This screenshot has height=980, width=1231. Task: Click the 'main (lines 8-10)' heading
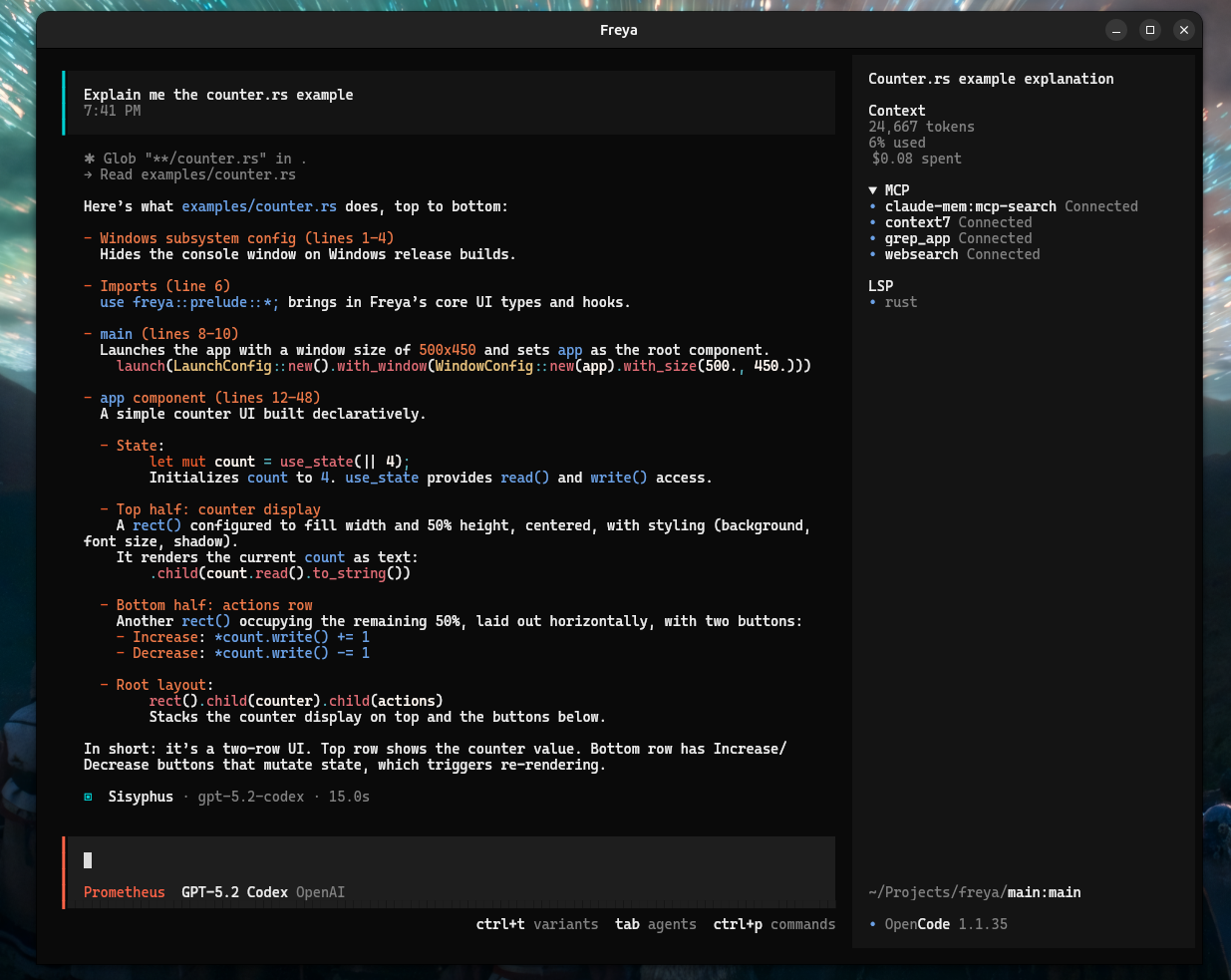pos(169,334)
